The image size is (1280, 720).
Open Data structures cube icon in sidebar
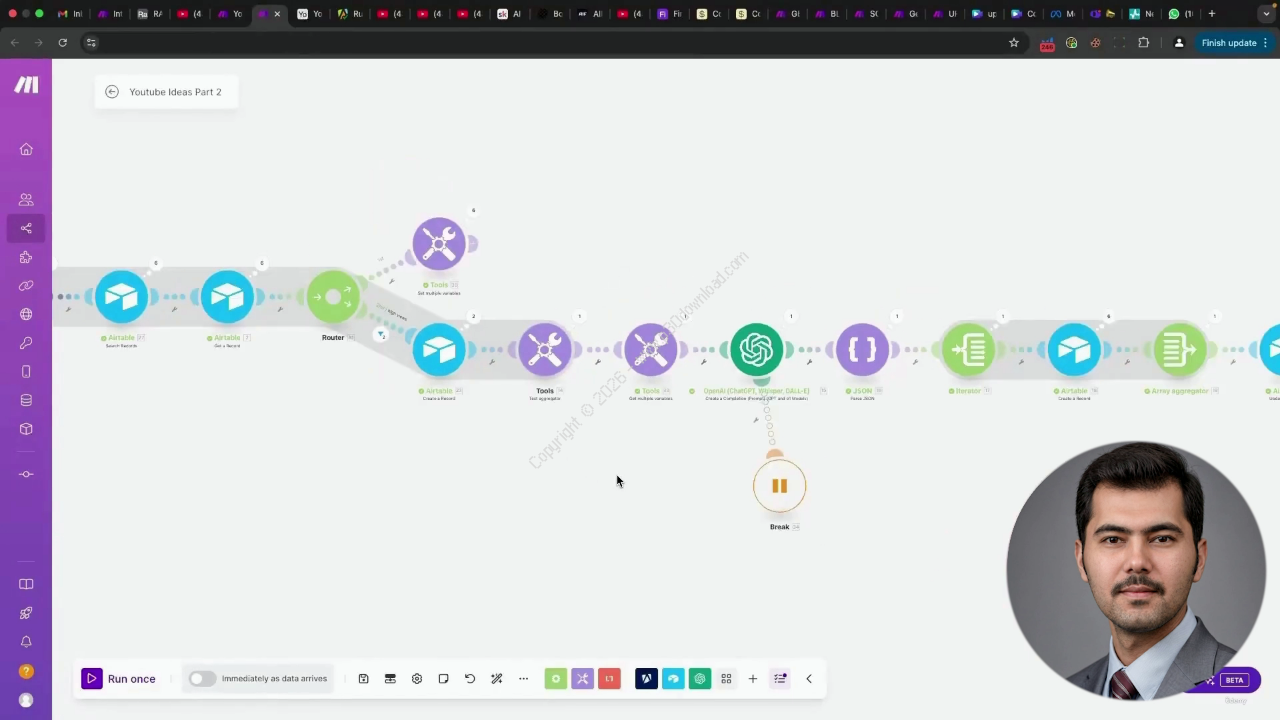coord(26,429)
